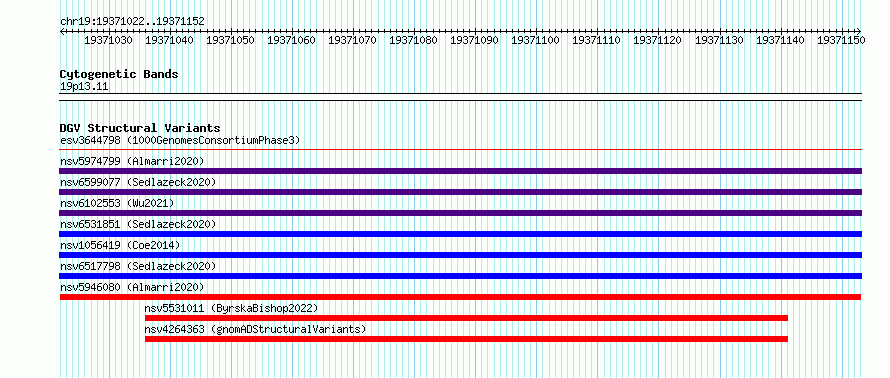Open variant nsv1056419 (Coe2014)

pos(120,245)
